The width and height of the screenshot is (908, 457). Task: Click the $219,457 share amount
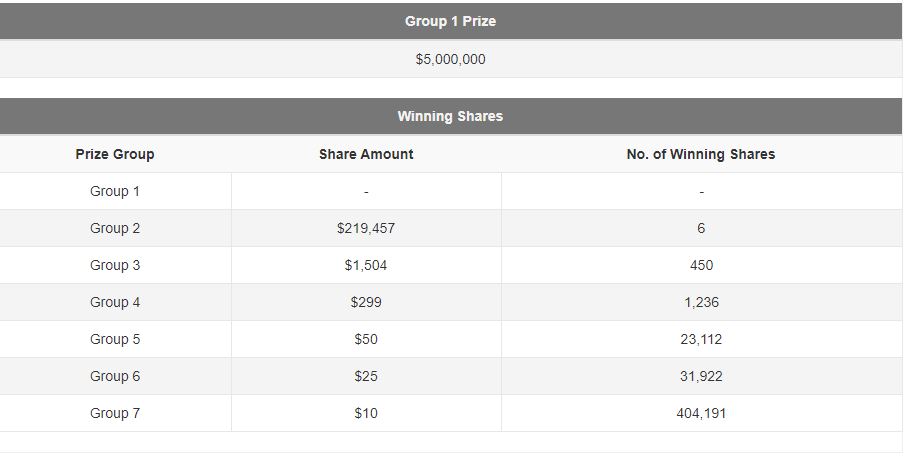point(366,228)
